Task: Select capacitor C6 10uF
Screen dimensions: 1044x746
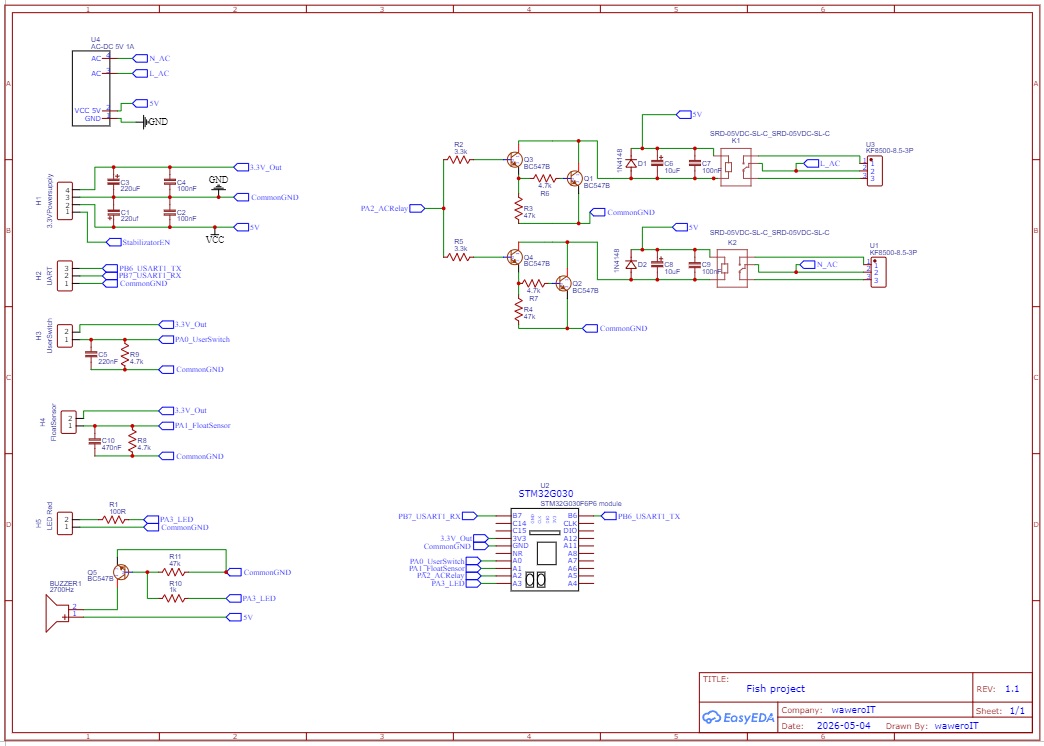Action: (658, 163)
